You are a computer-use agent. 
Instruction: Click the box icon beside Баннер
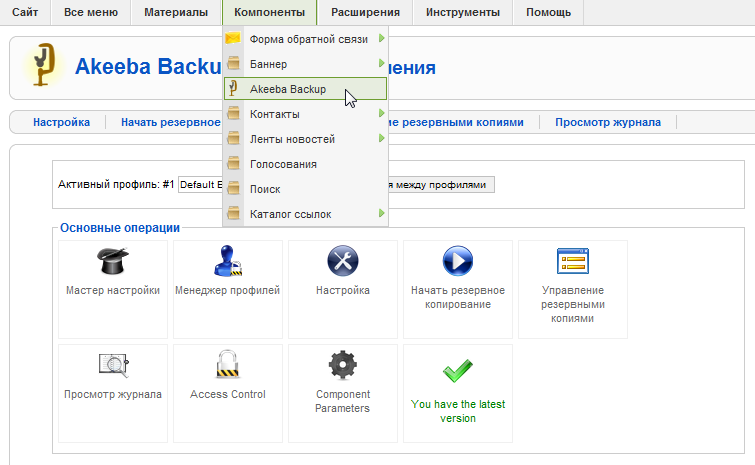pyautogui.click(x=234, y=63)
